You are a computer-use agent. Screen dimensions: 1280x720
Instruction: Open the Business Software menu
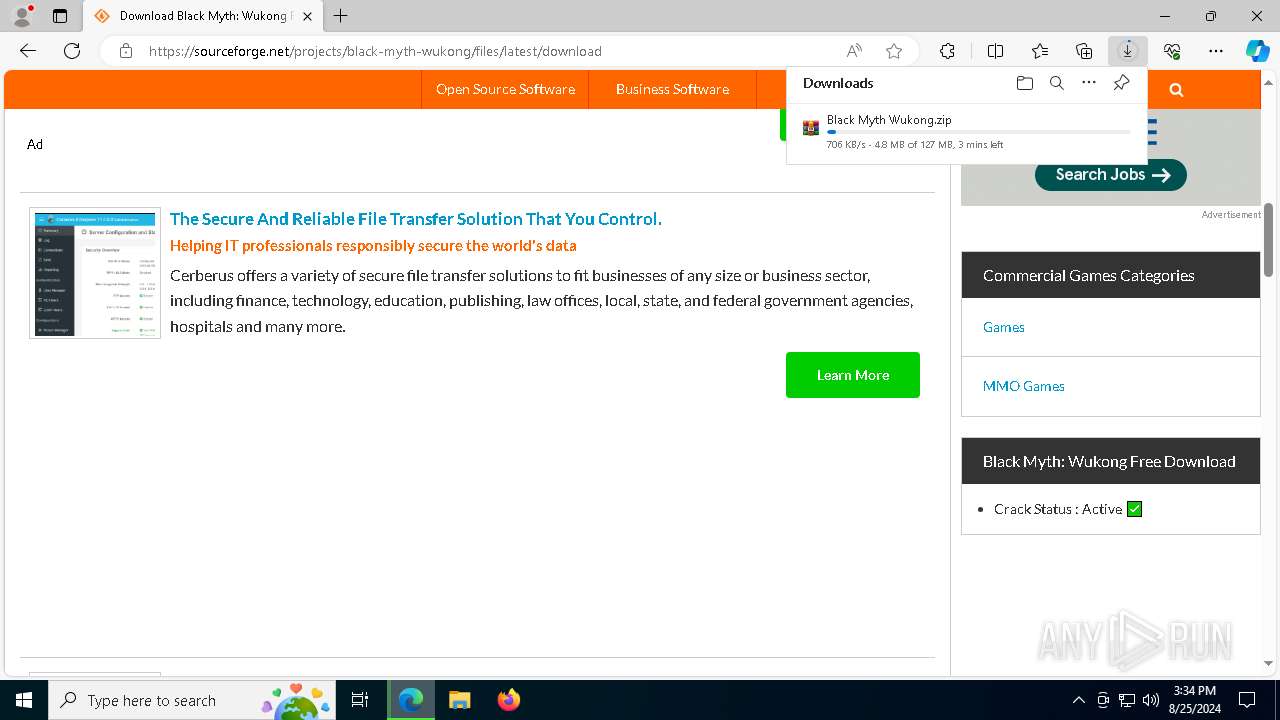point(672,89)
